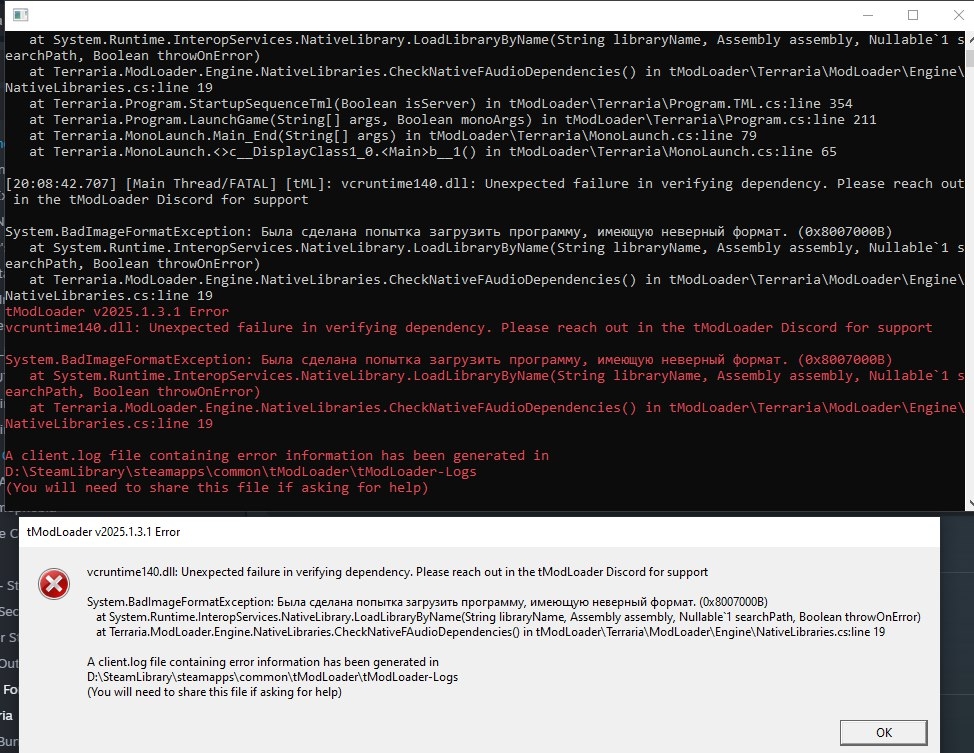Close the console window

pos(958,15)
